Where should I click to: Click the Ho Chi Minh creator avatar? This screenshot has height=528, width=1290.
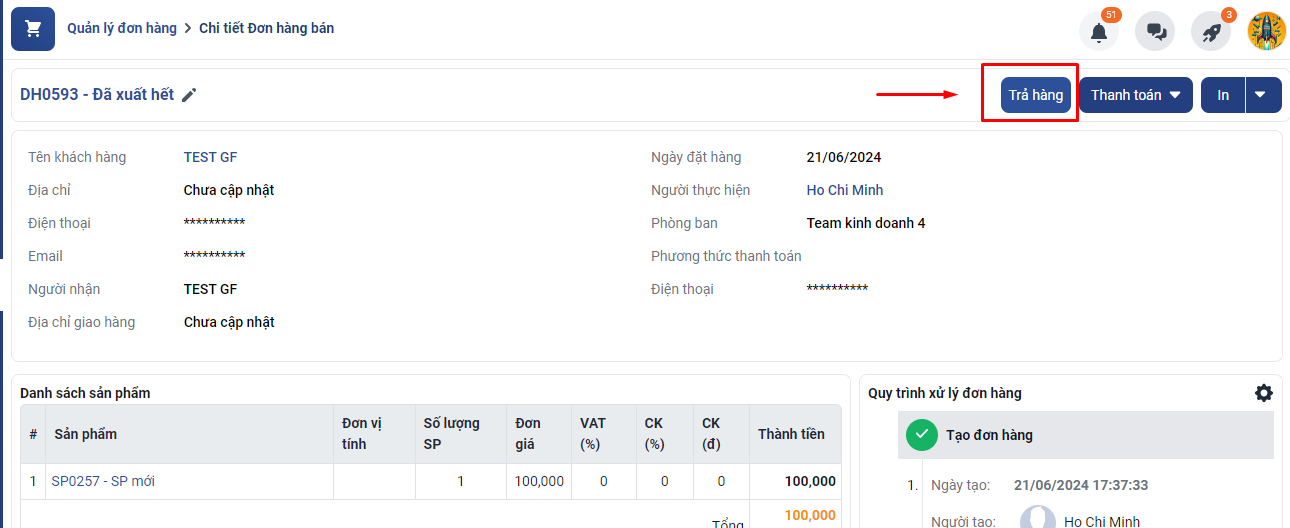pos(1037,519)
